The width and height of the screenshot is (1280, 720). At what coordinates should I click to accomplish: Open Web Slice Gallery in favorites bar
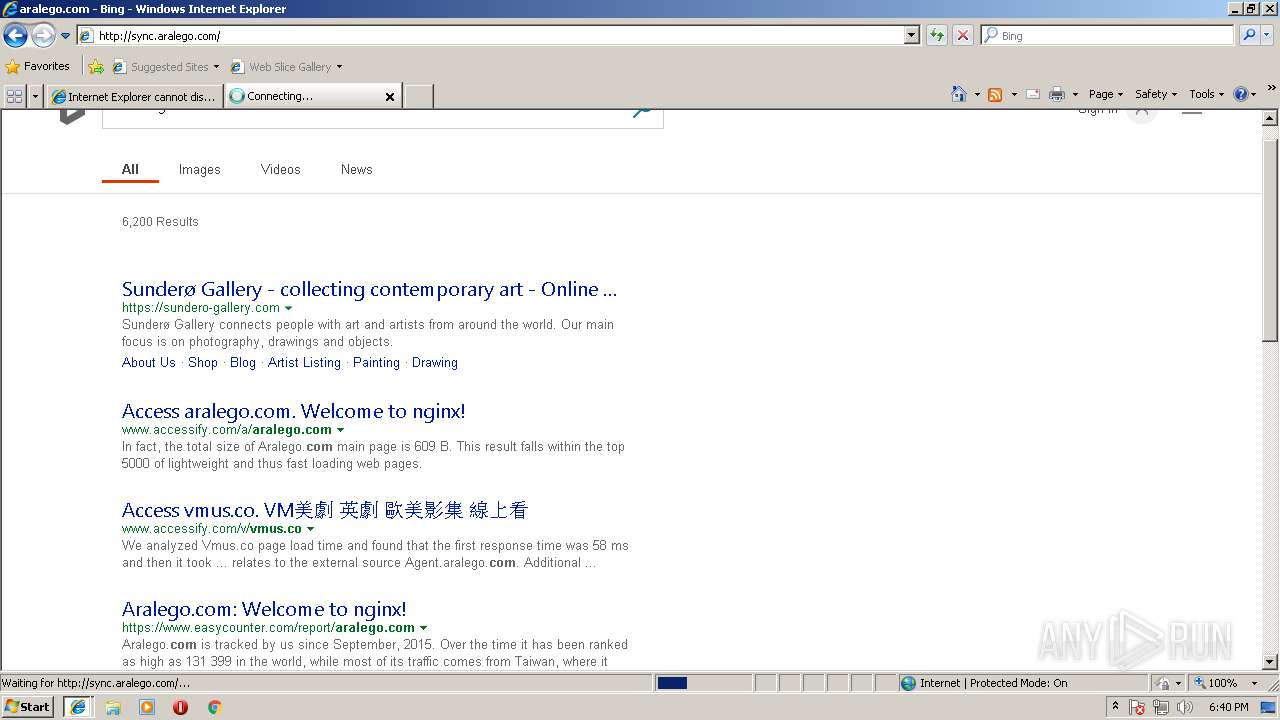[x=286, y=67]
